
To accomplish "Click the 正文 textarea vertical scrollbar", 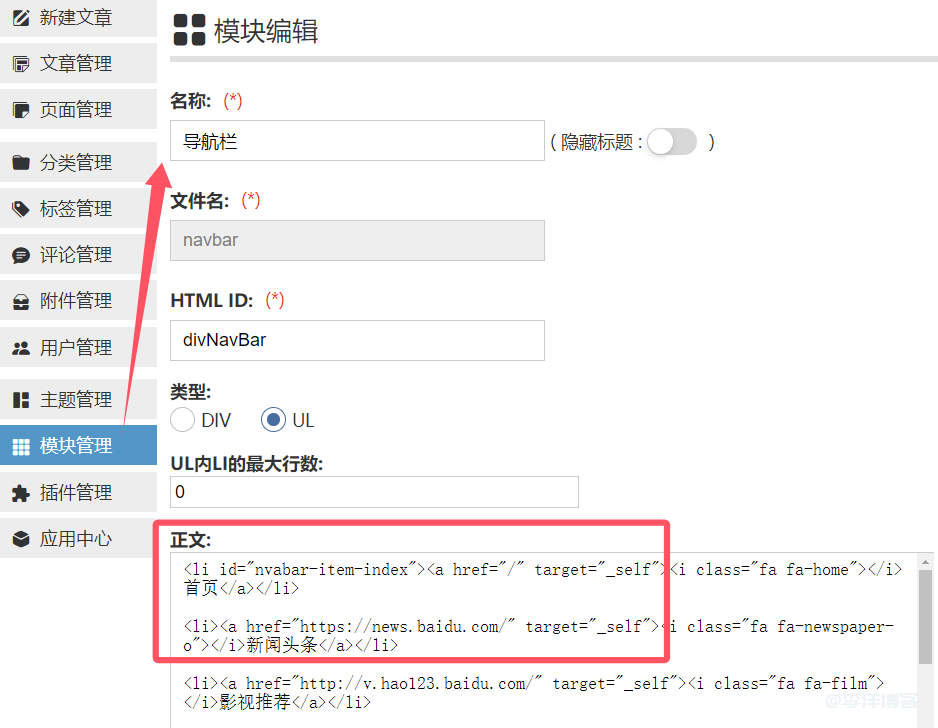I will [x=925, y=620].
